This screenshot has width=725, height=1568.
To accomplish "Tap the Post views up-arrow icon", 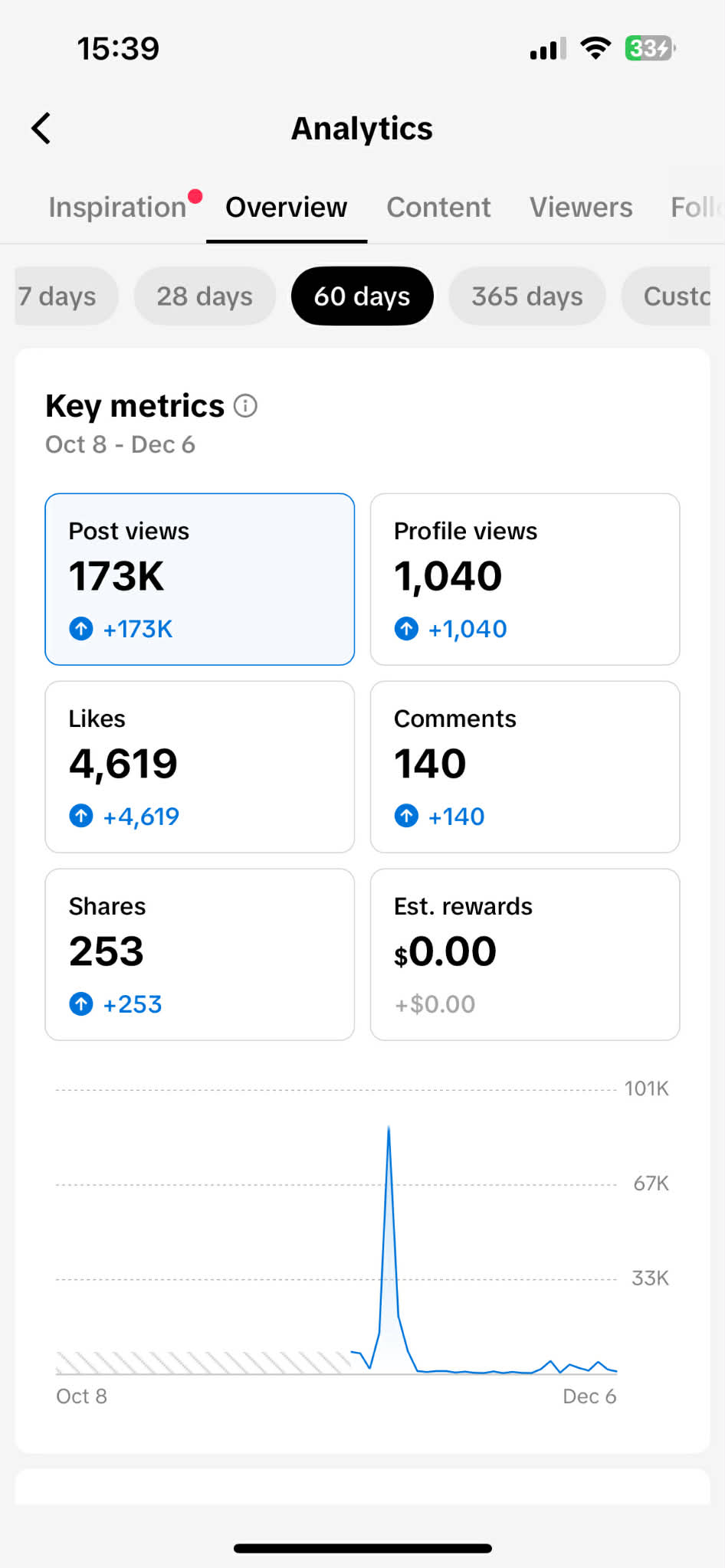I will 81,629.
